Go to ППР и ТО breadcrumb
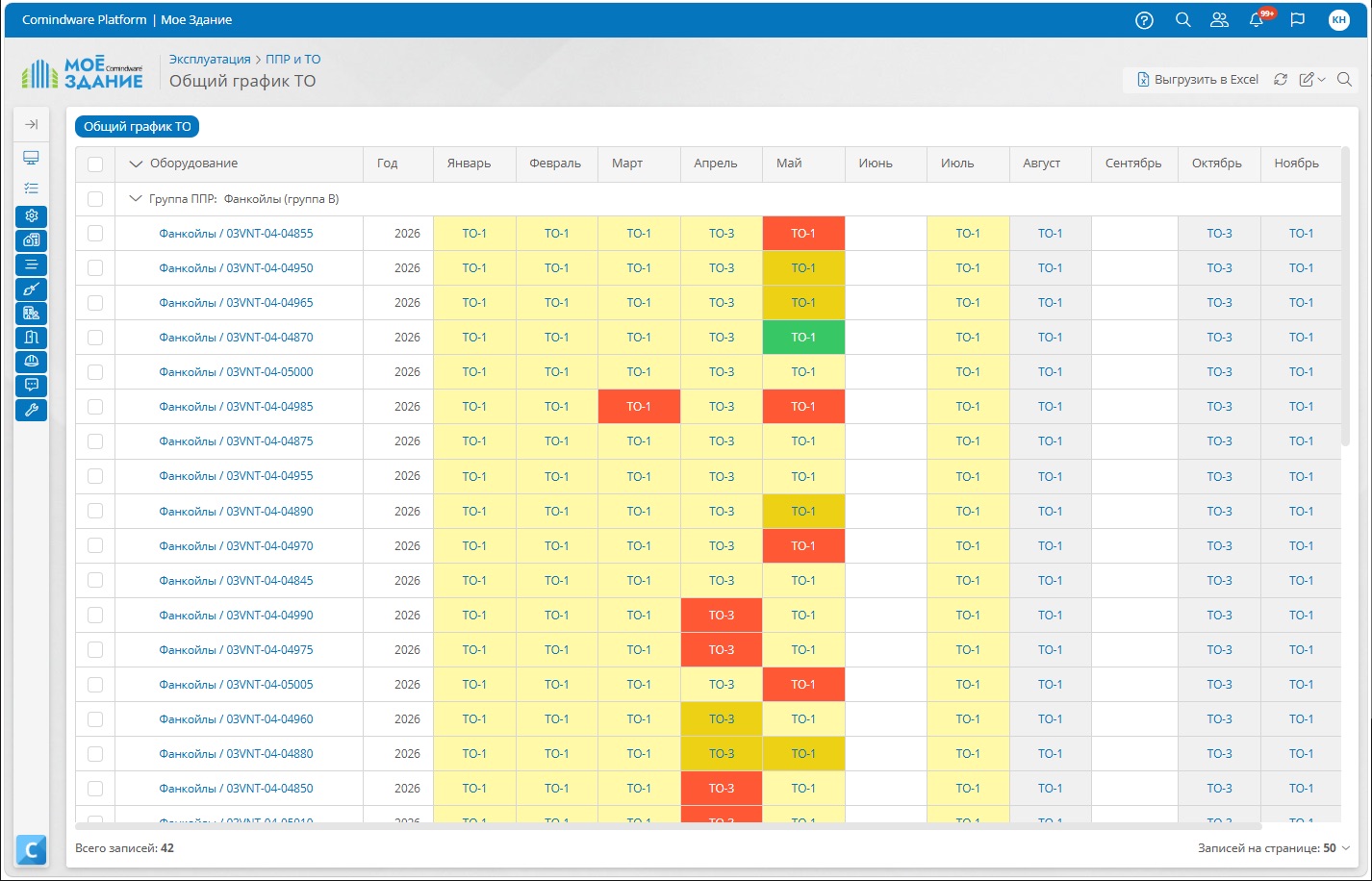 293,59
